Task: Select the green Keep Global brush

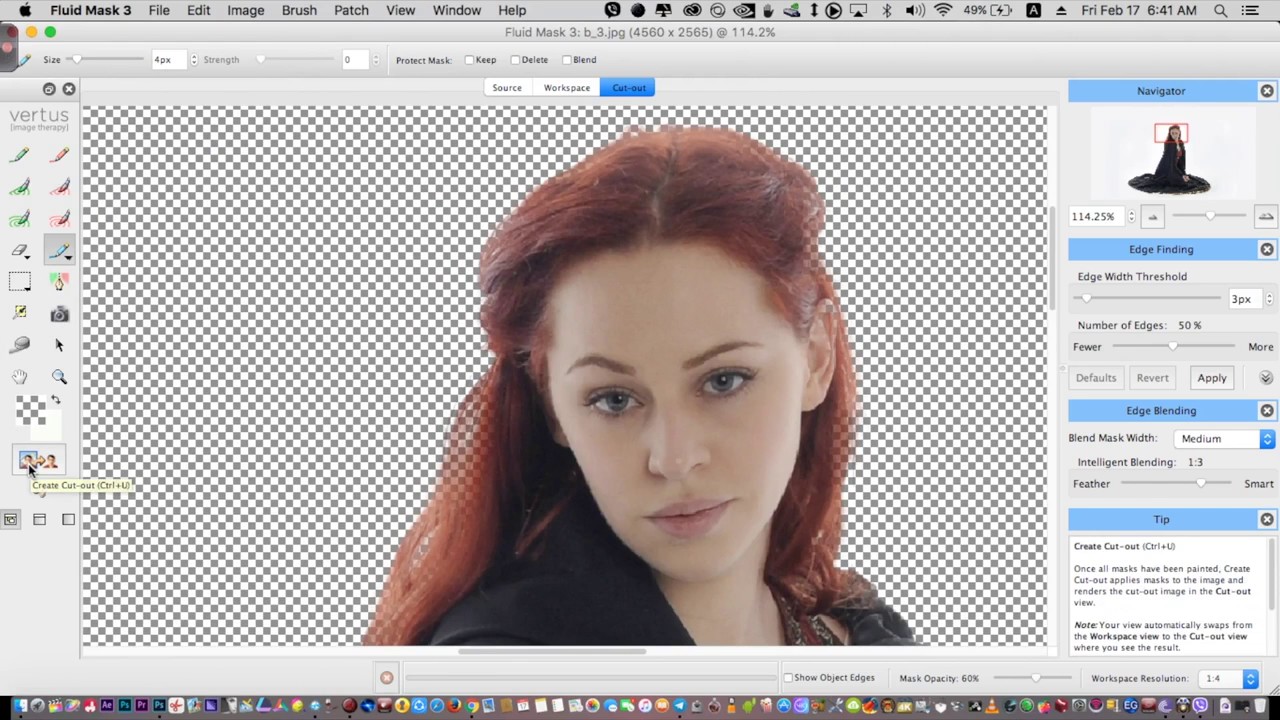Action: 20,219
